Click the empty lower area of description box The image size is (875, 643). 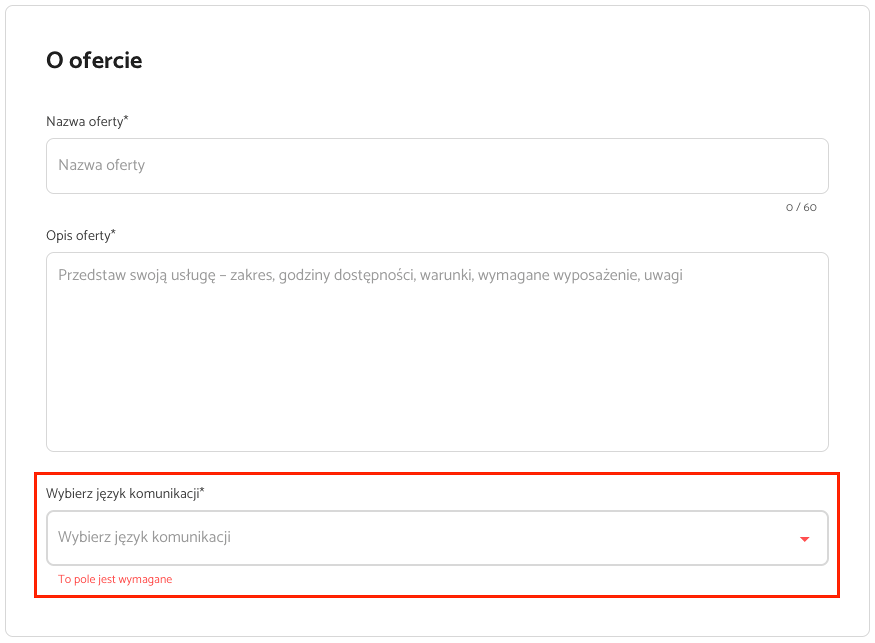click(x=437, y=391)
